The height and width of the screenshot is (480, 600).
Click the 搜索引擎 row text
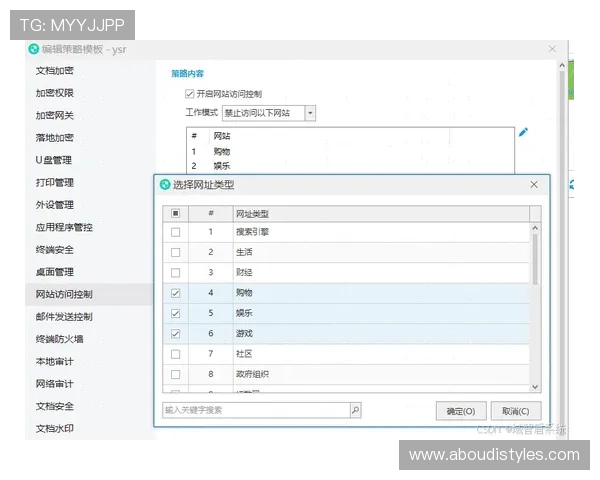[x=253, y=232]
